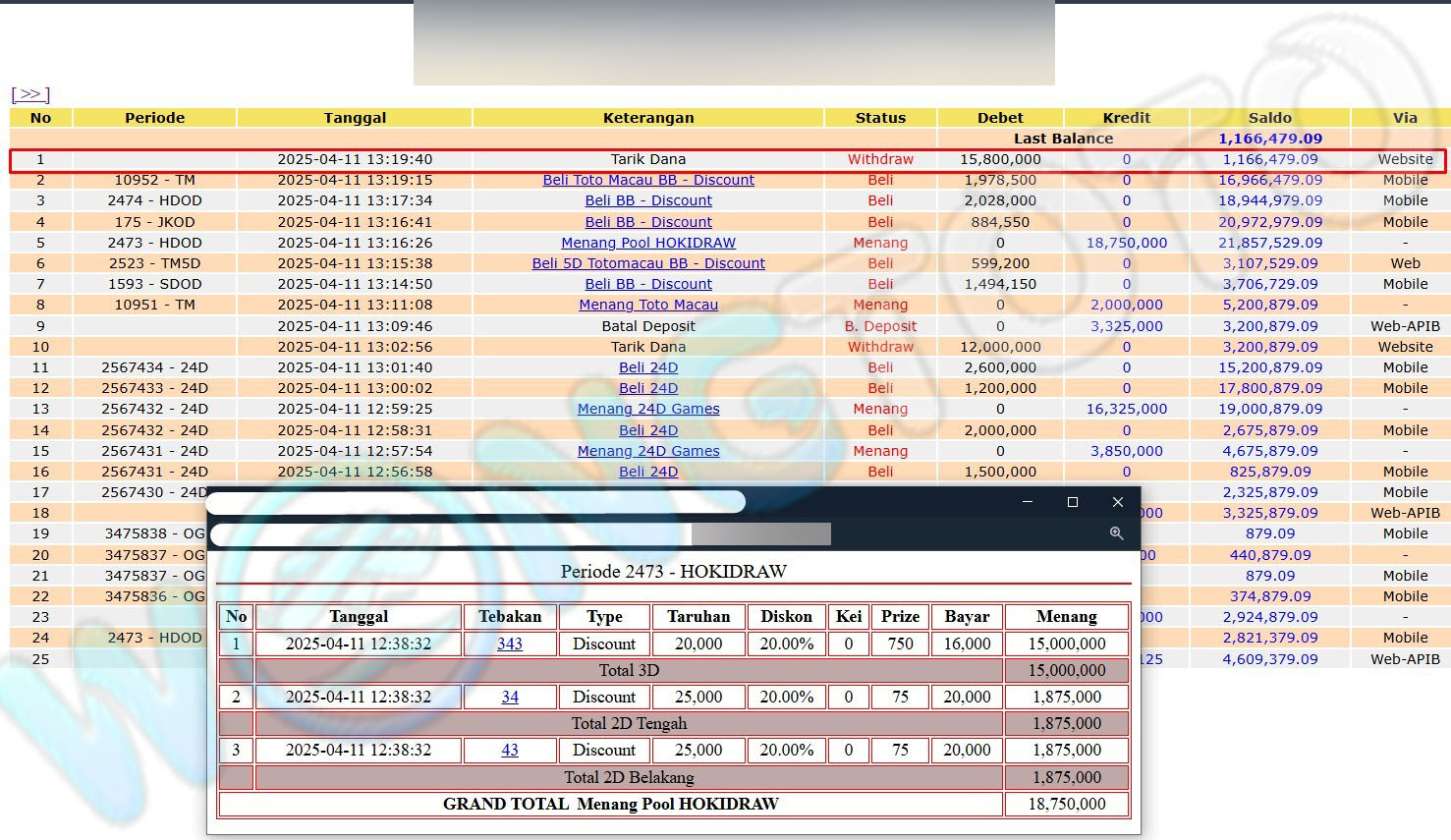Open Menang 24D Games with kredit 3,850,000
The image size is (1451, 840).
[648, 451]
